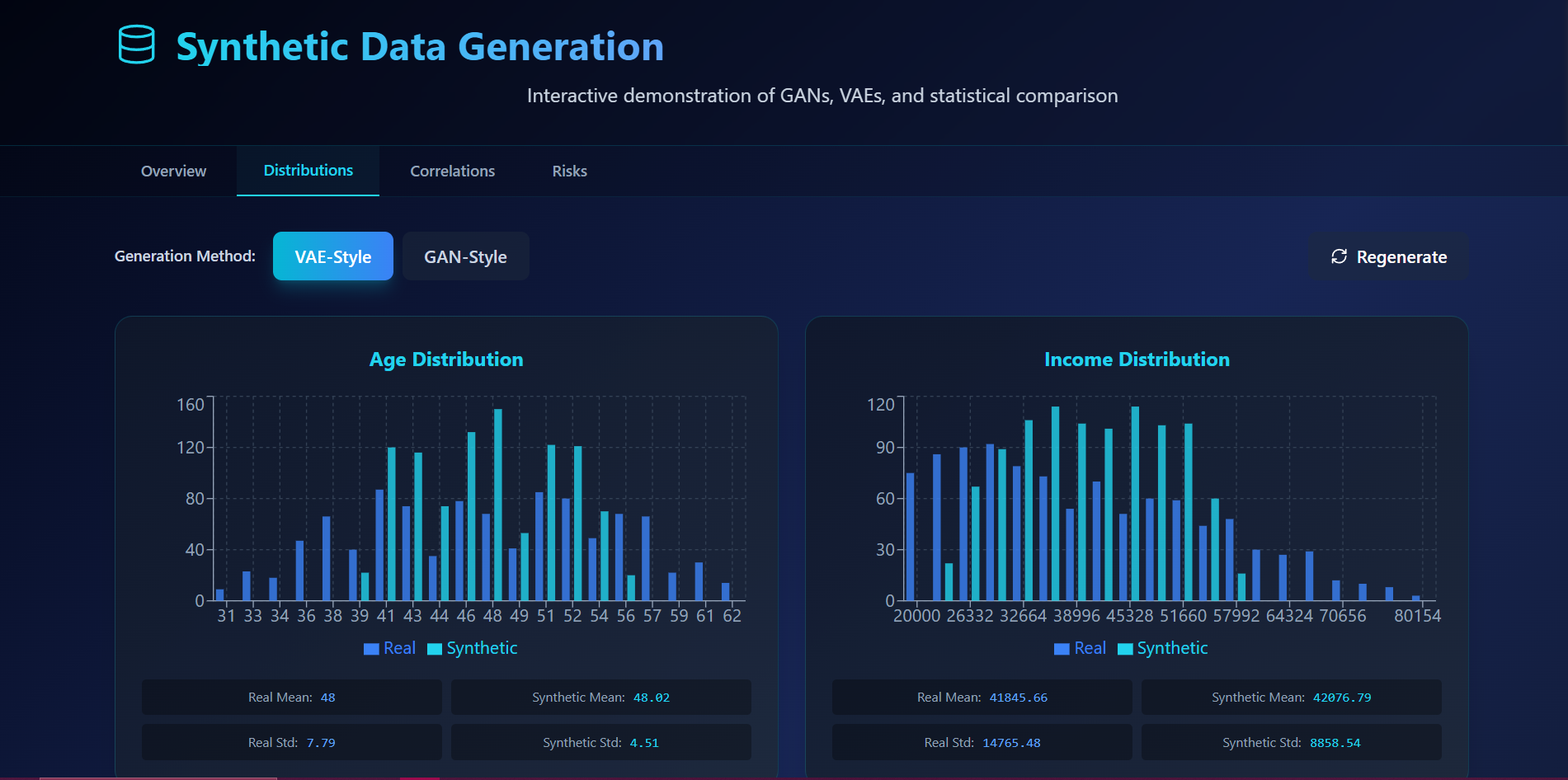Click the Synthetic legend swatch in Income chart
This screenshot has width=1568, height=780.
pos(1125,649)
